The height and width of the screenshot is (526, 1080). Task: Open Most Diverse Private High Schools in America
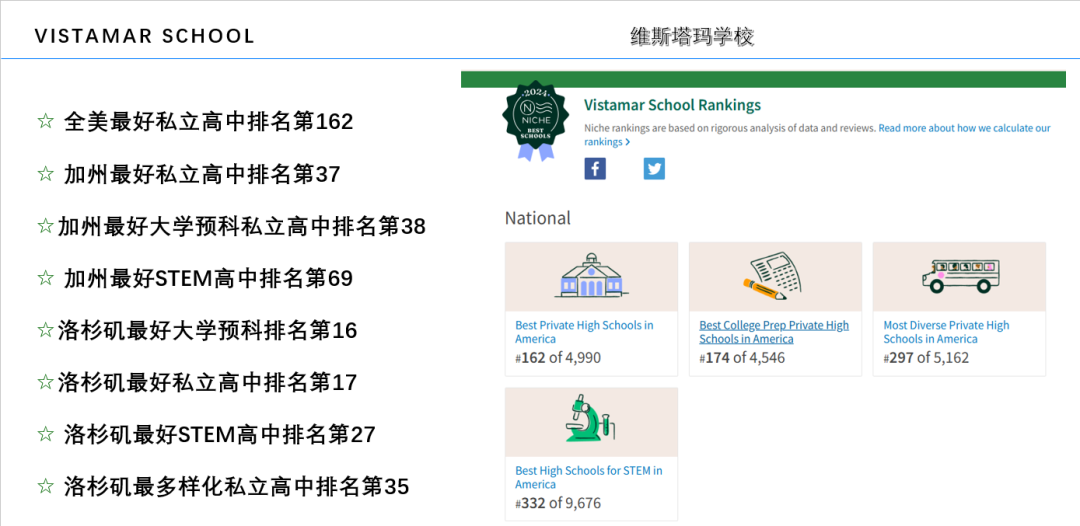[x=946, y=332]
